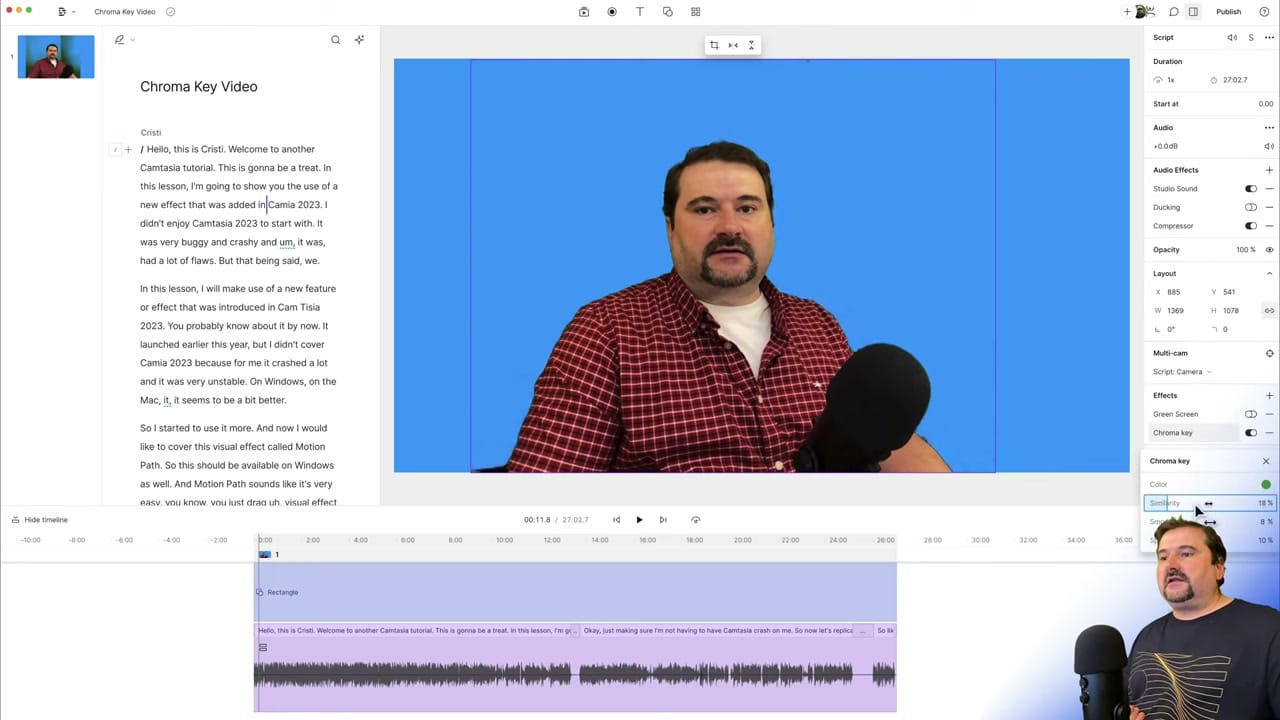This screenshot has height=720, width=1280.
Task: Select the Text tool in the top toolbar
Action: pyautogui.click(x=640, y=11)
